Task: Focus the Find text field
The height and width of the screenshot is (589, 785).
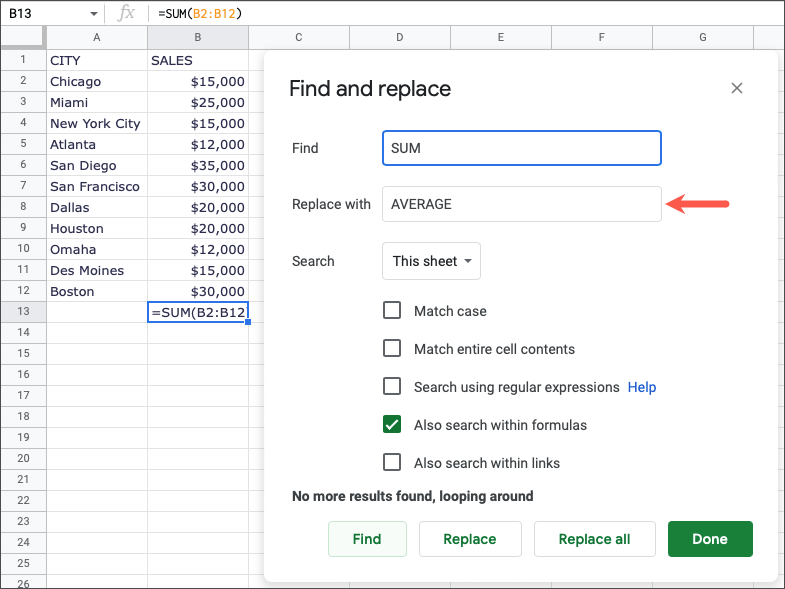Action: point(521,148)
